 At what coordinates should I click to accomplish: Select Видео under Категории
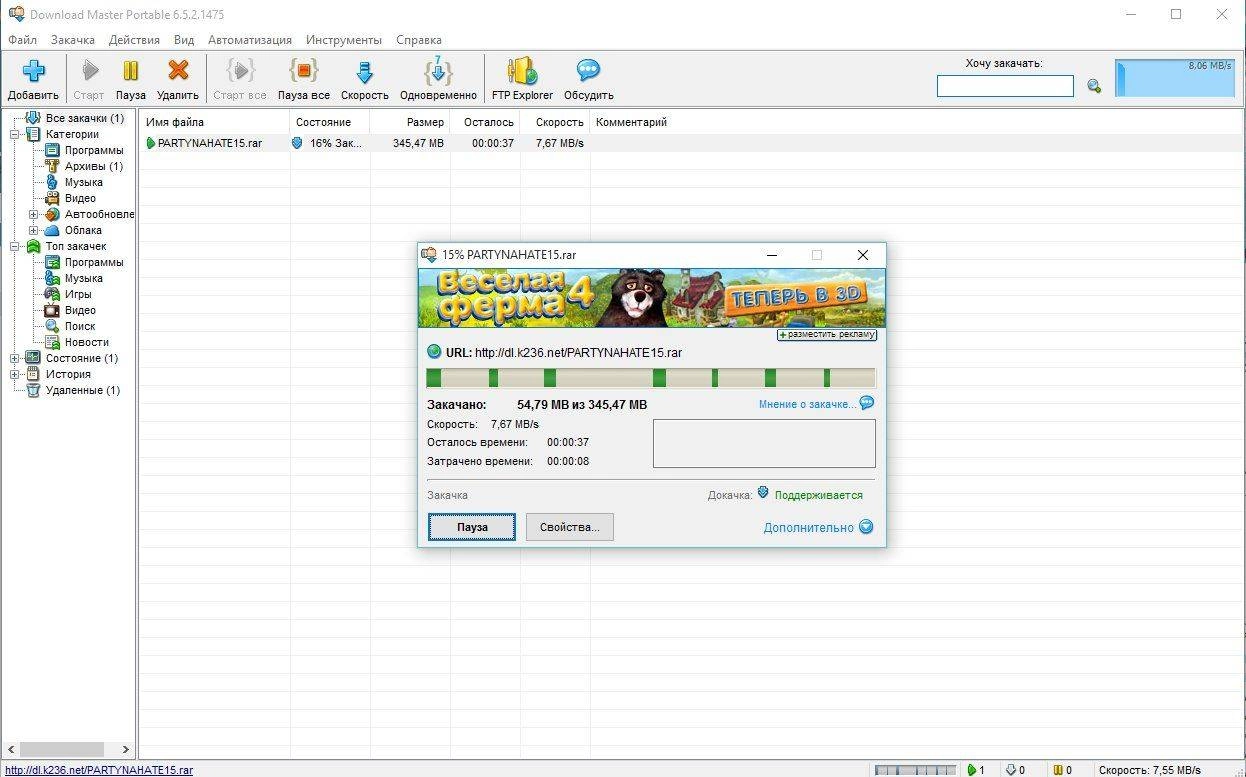point(80,198)
